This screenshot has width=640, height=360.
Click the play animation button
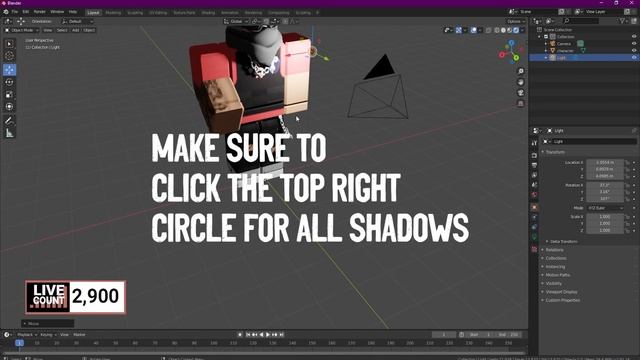coord(268,335)
